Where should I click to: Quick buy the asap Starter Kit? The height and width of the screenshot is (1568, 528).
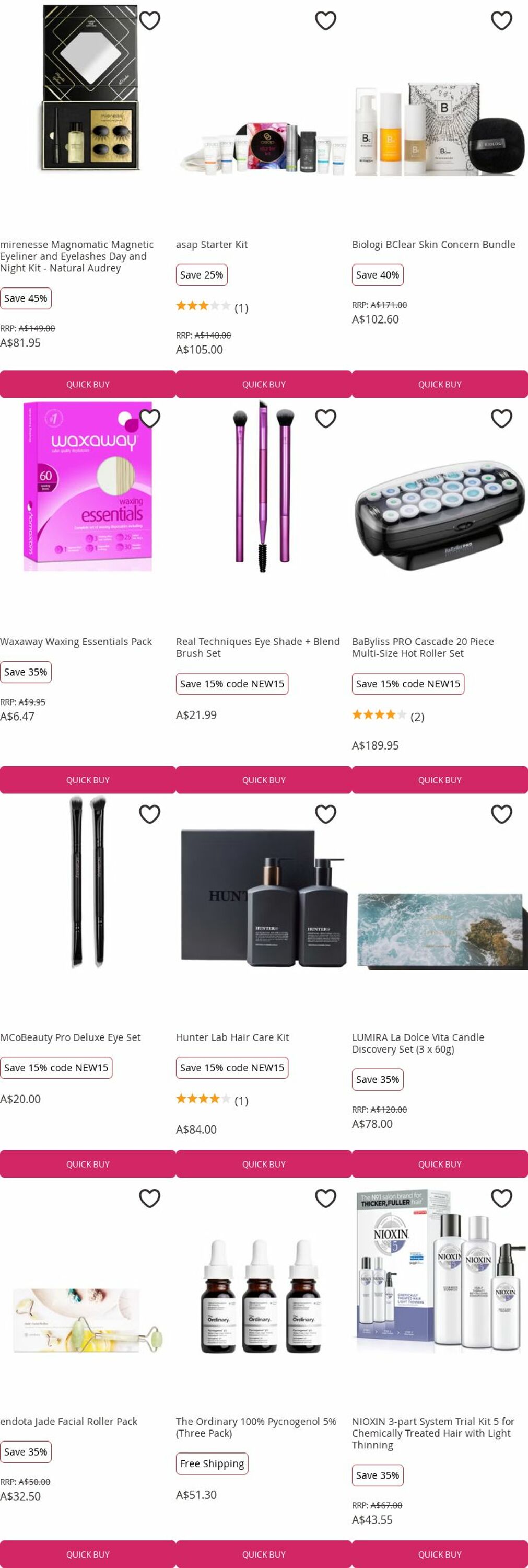(x=263, y=384)
